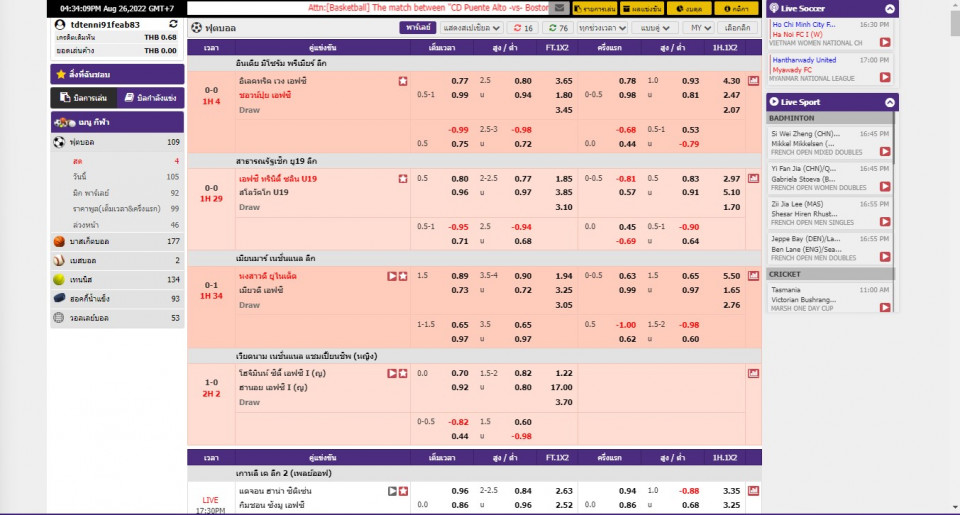Pick FT.1X2 odds 3.65 in first match
The image size is (960, 515).
(x=563, y=81)
